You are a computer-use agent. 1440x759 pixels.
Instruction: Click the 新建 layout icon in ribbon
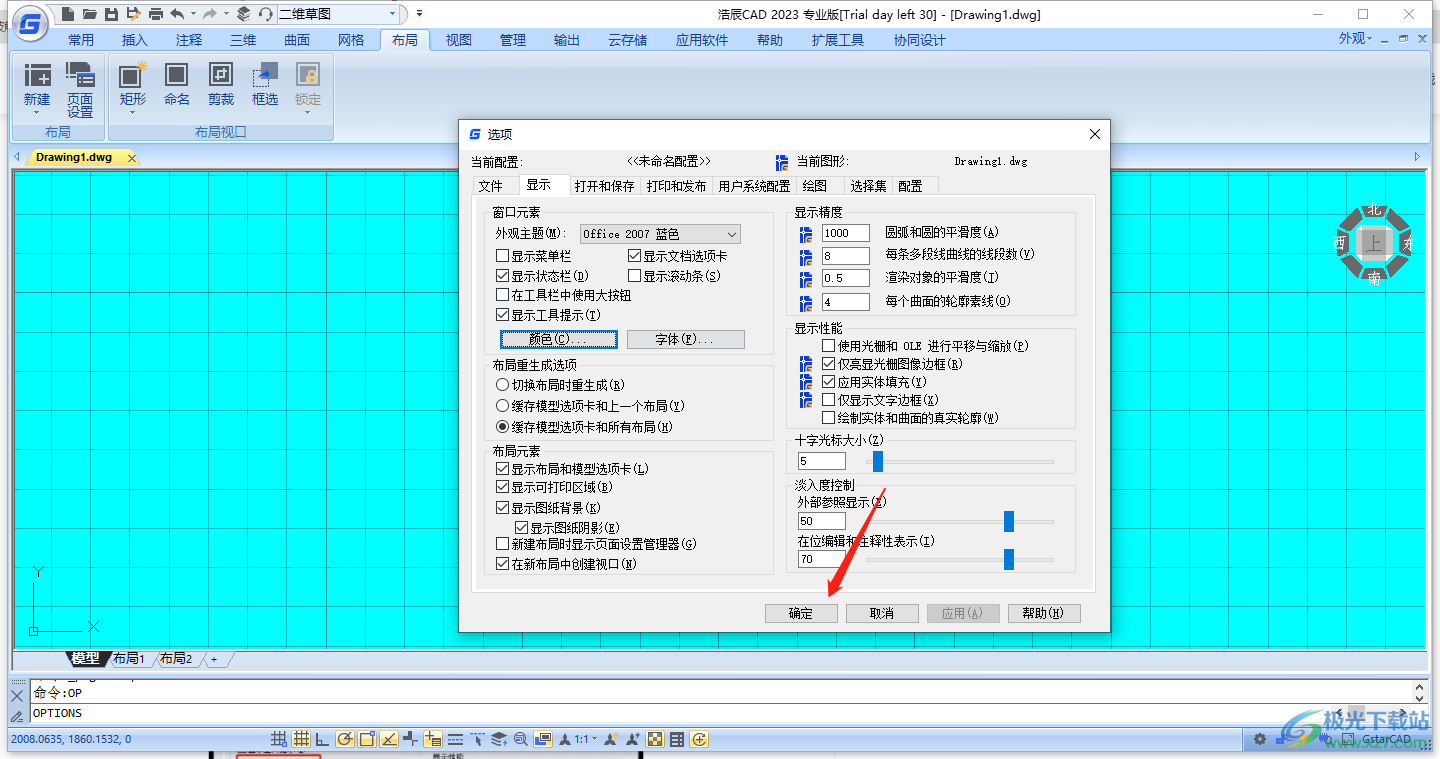pyautogui.click(x=37, y=75)
